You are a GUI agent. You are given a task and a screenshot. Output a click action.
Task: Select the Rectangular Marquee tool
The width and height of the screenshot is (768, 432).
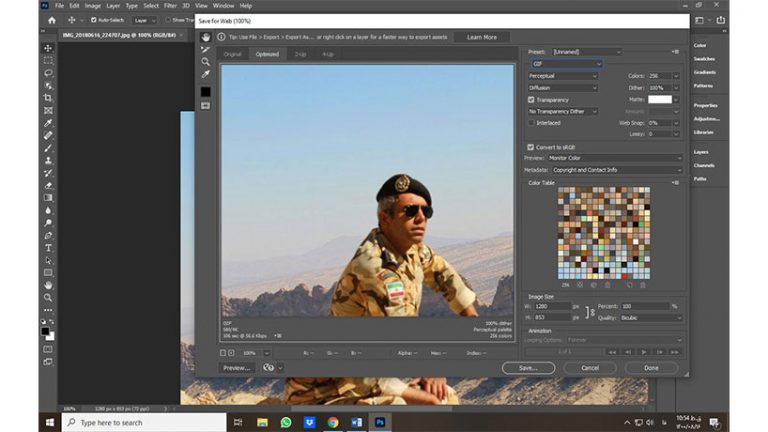[x=48, y=61]
